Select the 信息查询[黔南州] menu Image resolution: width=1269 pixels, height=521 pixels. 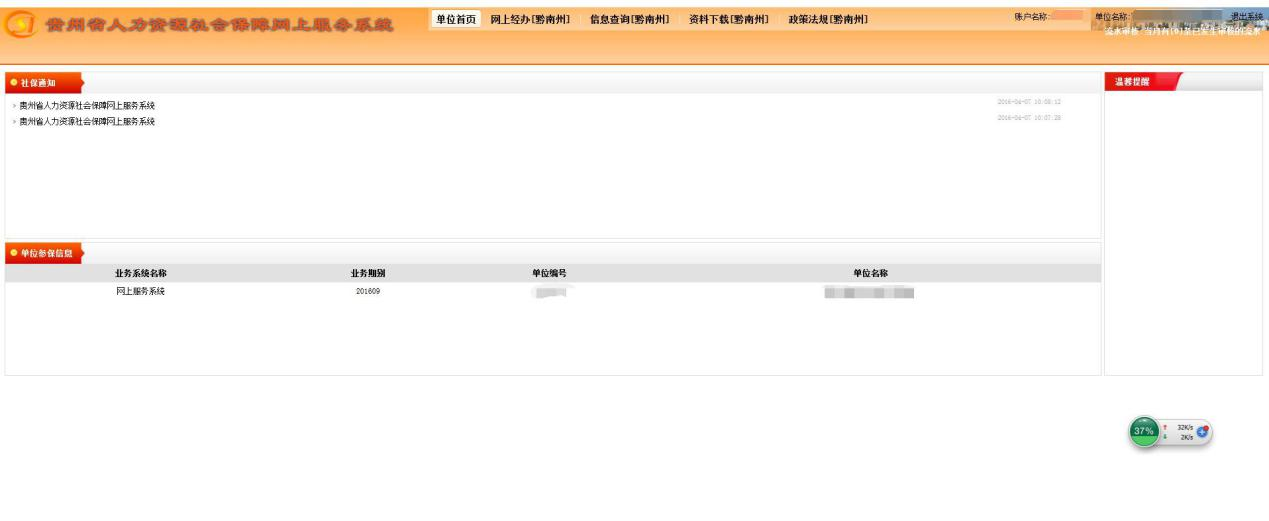click(x=629, y=19)
